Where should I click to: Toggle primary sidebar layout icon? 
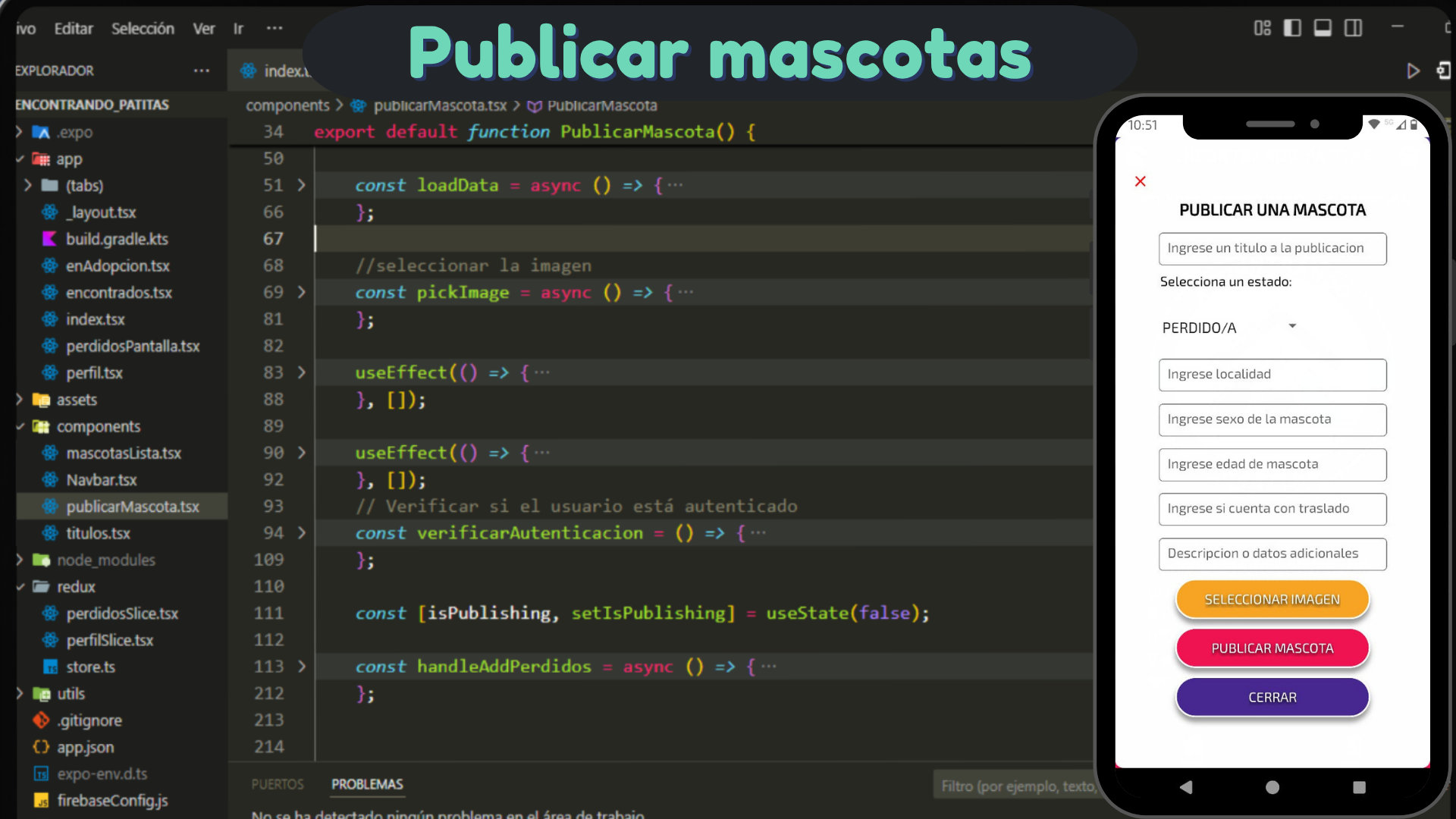(1292, 28)
